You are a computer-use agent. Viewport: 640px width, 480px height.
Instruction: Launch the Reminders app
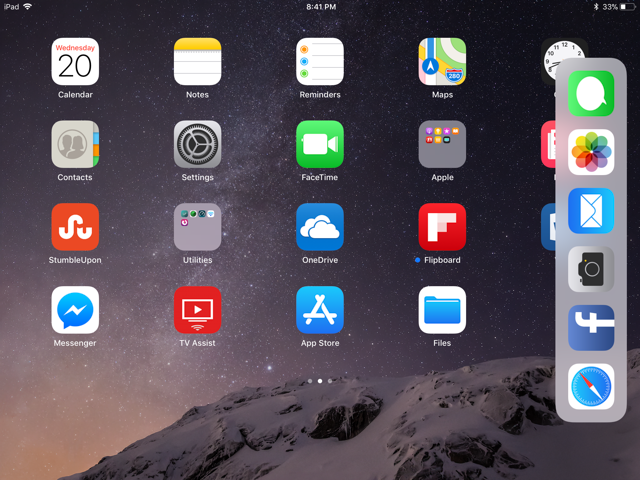[x=320, y=62]
